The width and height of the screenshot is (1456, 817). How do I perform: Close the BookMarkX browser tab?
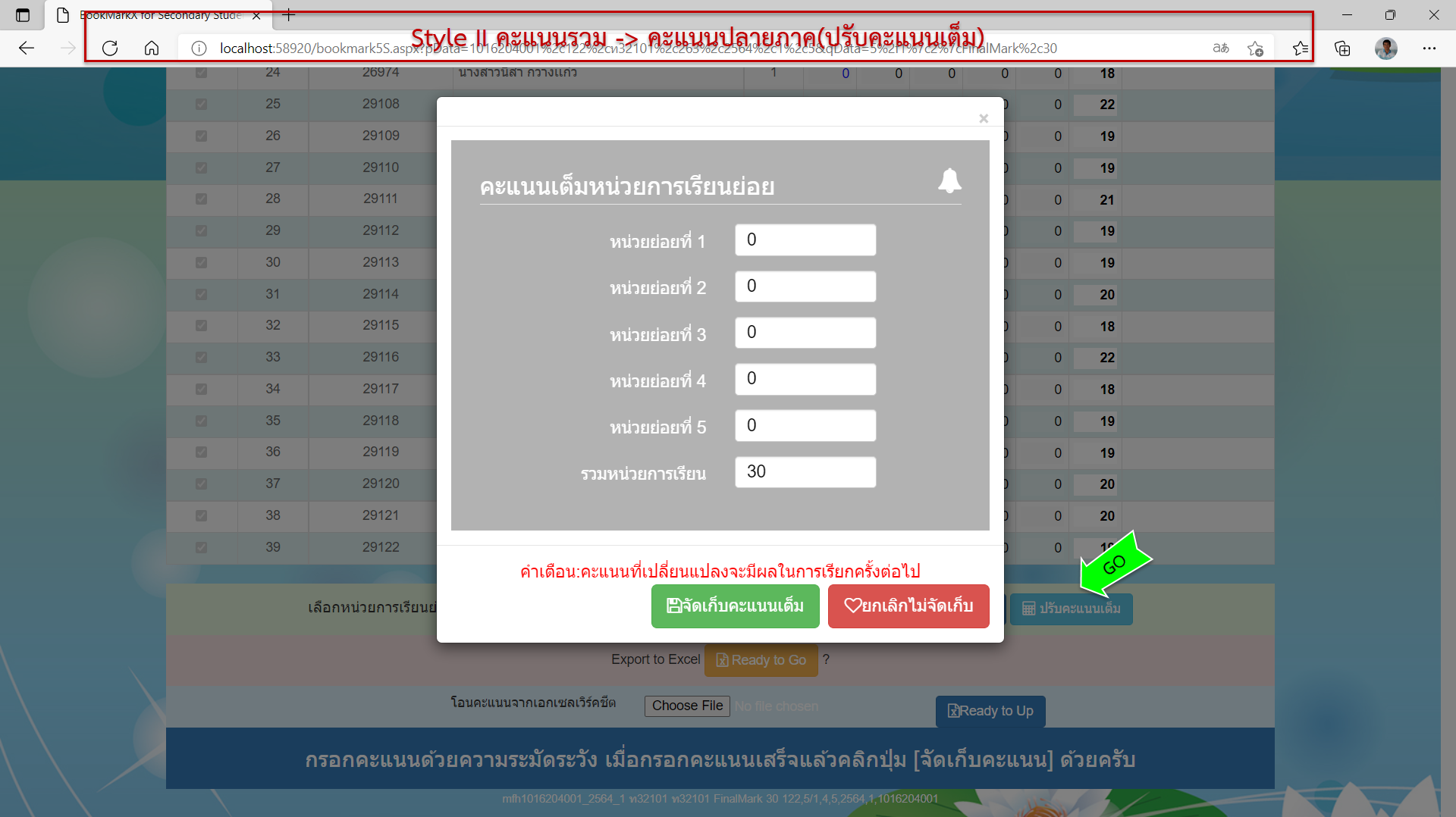click(256, 15)
